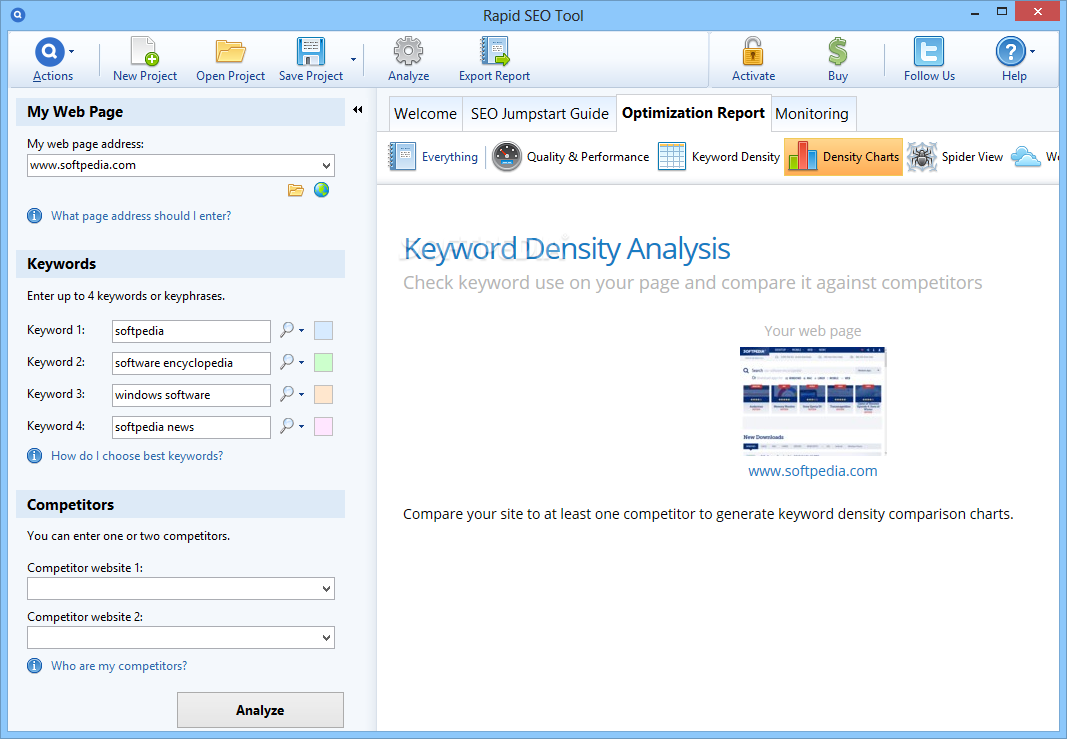The image size is (1067, 739).
Task: Open the Help question mark icon
Action: click(1011, 51)
